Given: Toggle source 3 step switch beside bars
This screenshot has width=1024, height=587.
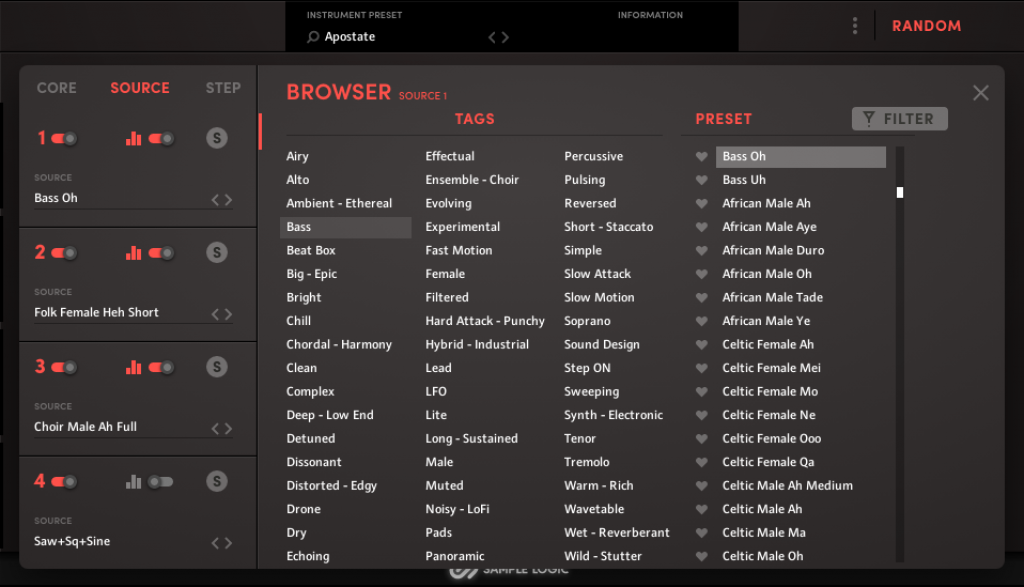Looking at the screenshot, I should [161, 367].
